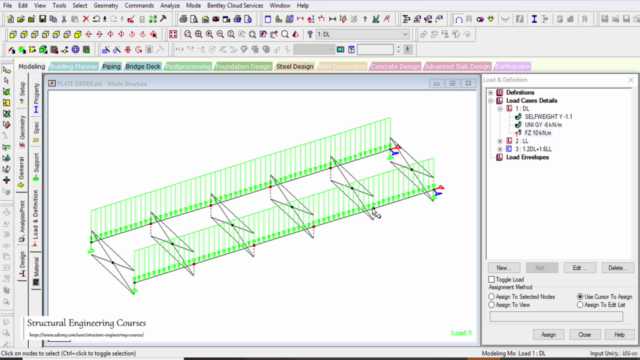Click the blue I-beam section icon
The image size is (640, 360).
[534, 19]
